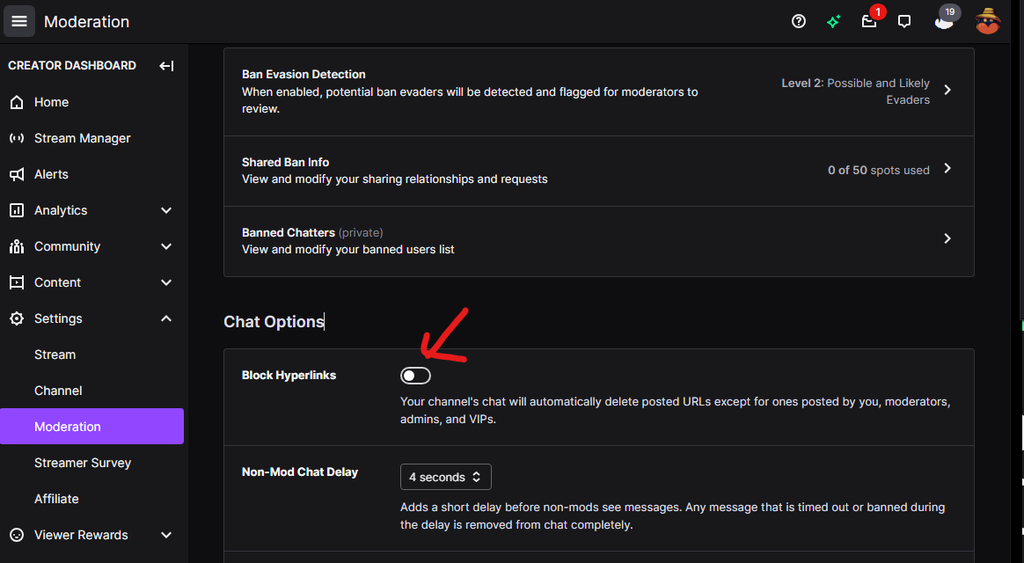Expand the Analytics sidebar section
The image size is (1024, 563).
click(166, 210)
